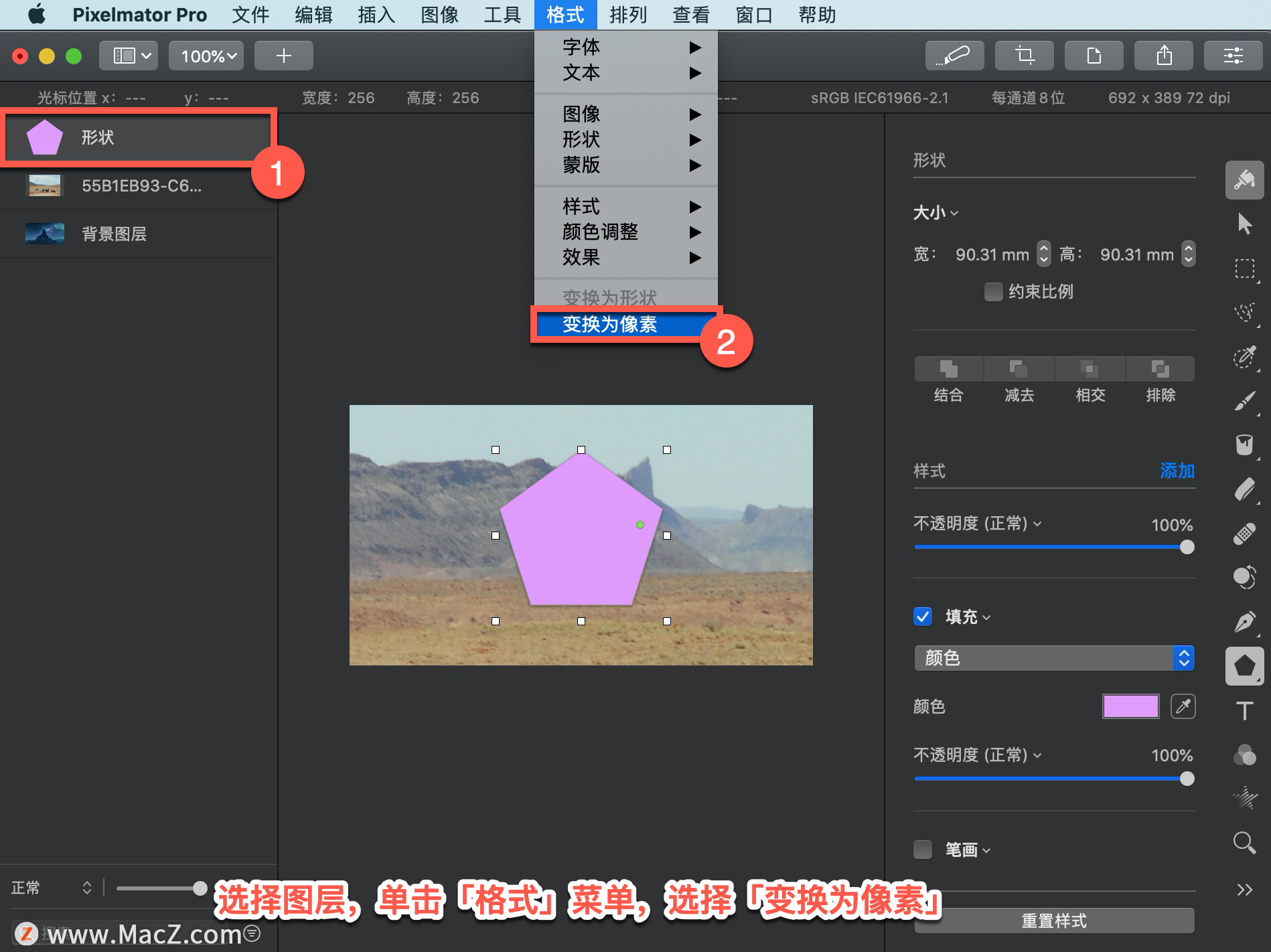1271x952 pixels.
Task: Click the width stepper arrows
Action: [1043, 254]
